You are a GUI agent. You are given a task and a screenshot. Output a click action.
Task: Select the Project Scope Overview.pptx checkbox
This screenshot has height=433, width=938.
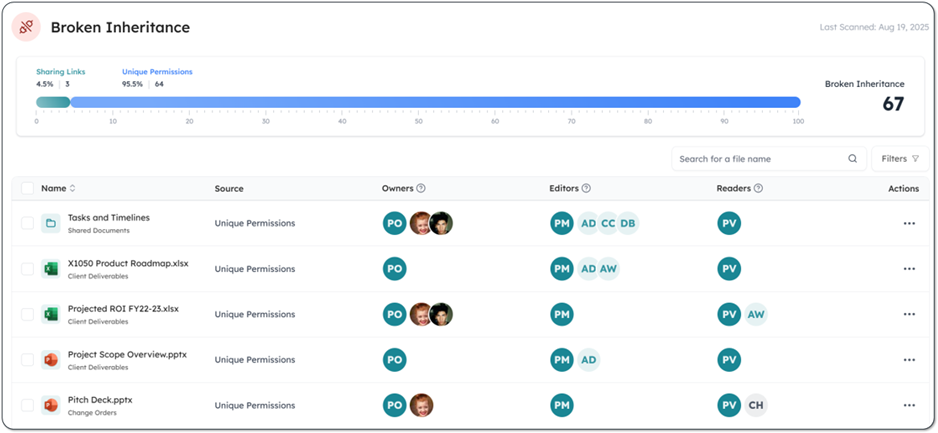(27, 360)
